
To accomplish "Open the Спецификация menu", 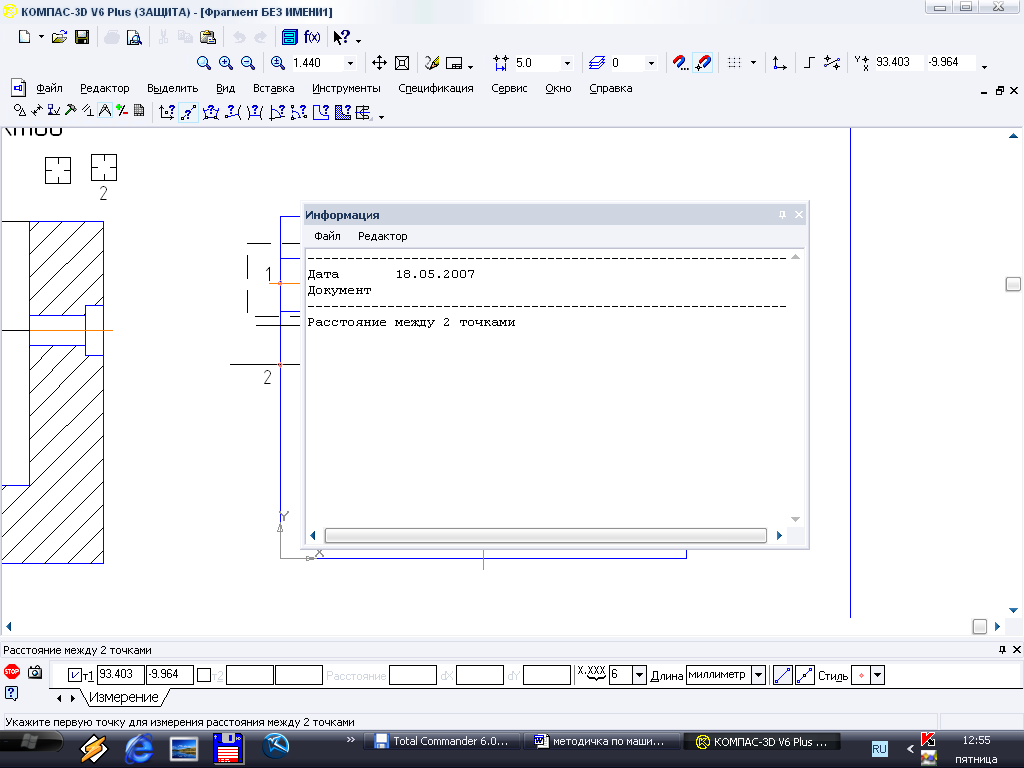I will point(436,88).
